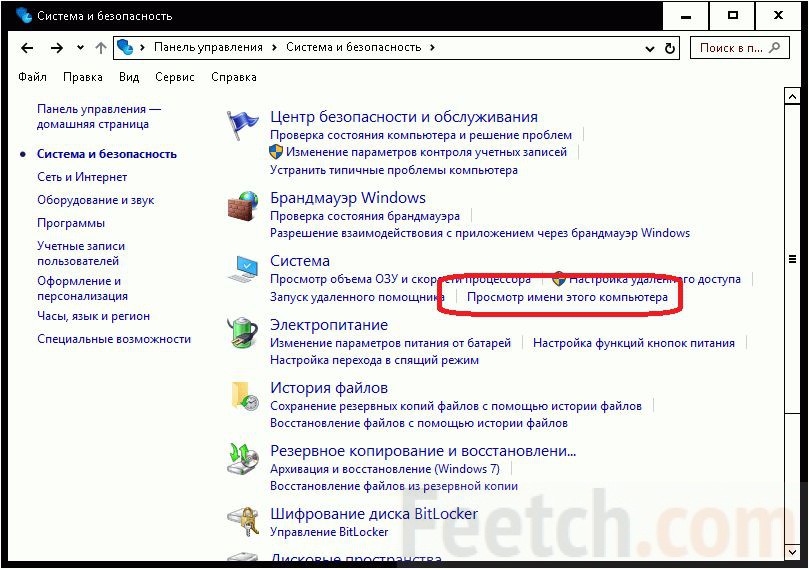Viewport: 809px width, 569px height.
Task: Click the backup and restore drive icon
Action: [x=242, y=459]
